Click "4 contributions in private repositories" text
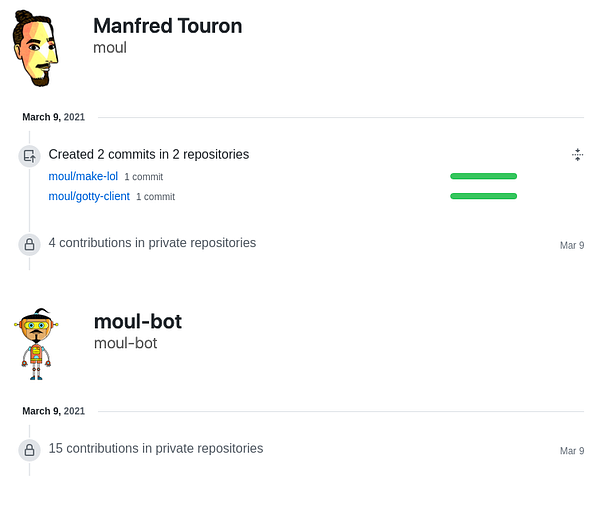The image size is (600, 511). pyautogui.click(x=152, y=242)
